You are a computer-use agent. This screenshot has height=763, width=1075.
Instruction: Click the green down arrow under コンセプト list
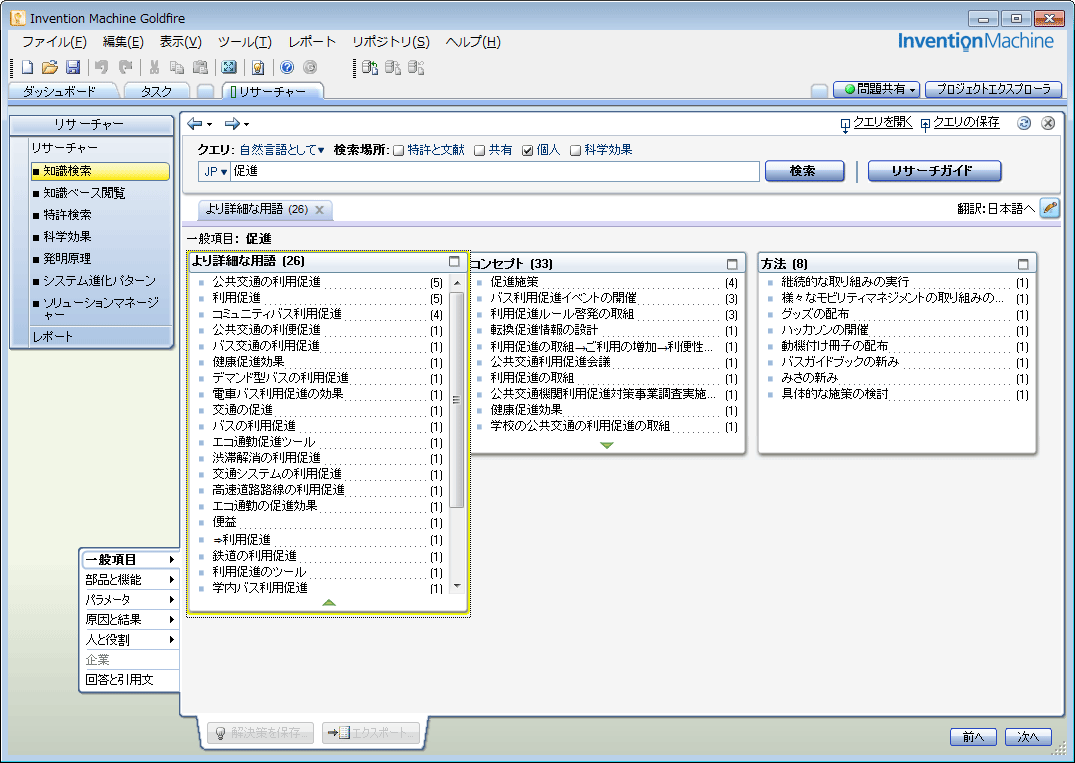click(x=607, y=446)
